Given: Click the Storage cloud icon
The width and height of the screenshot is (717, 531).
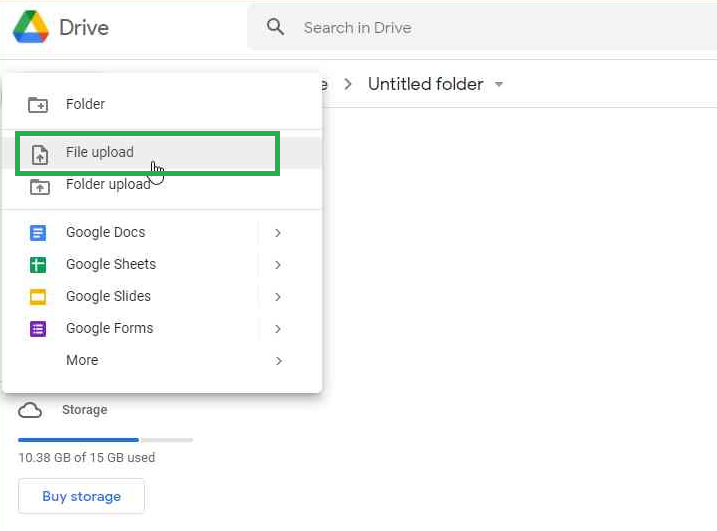Looking at the screenshot, I should (30, 410).
